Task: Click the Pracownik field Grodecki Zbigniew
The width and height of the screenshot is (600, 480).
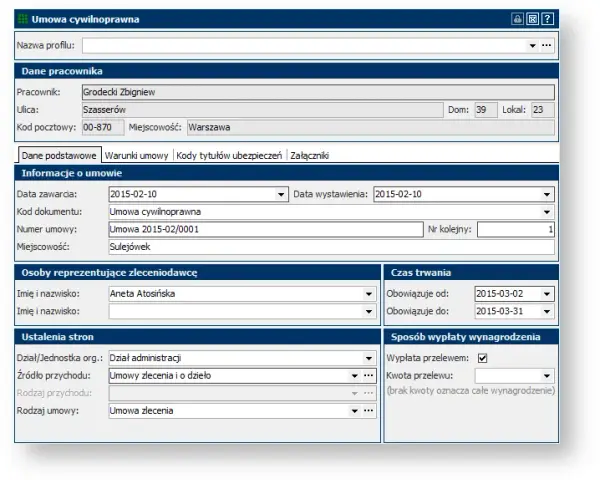Action: coord(318,92)
